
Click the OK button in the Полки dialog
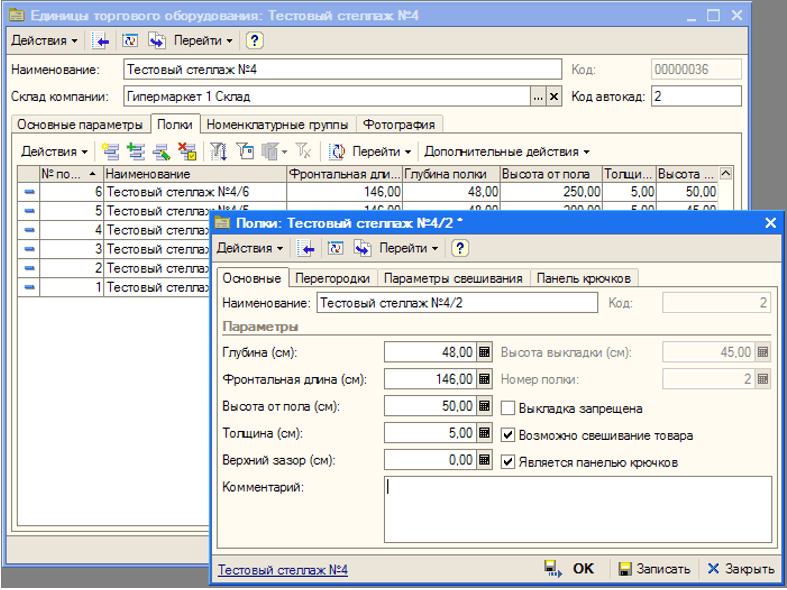[x=570, y=569]
